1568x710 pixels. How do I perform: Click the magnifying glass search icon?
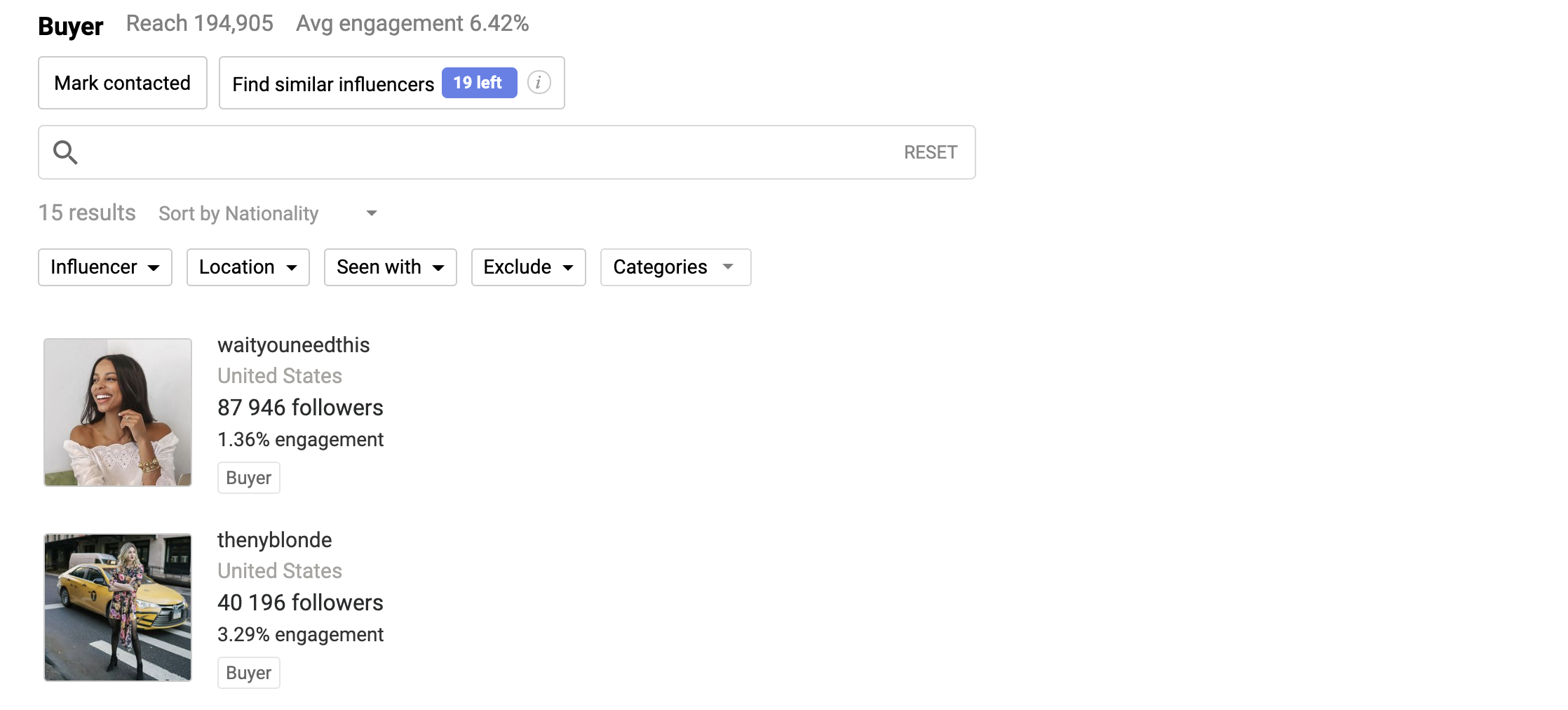pos(65,152)
